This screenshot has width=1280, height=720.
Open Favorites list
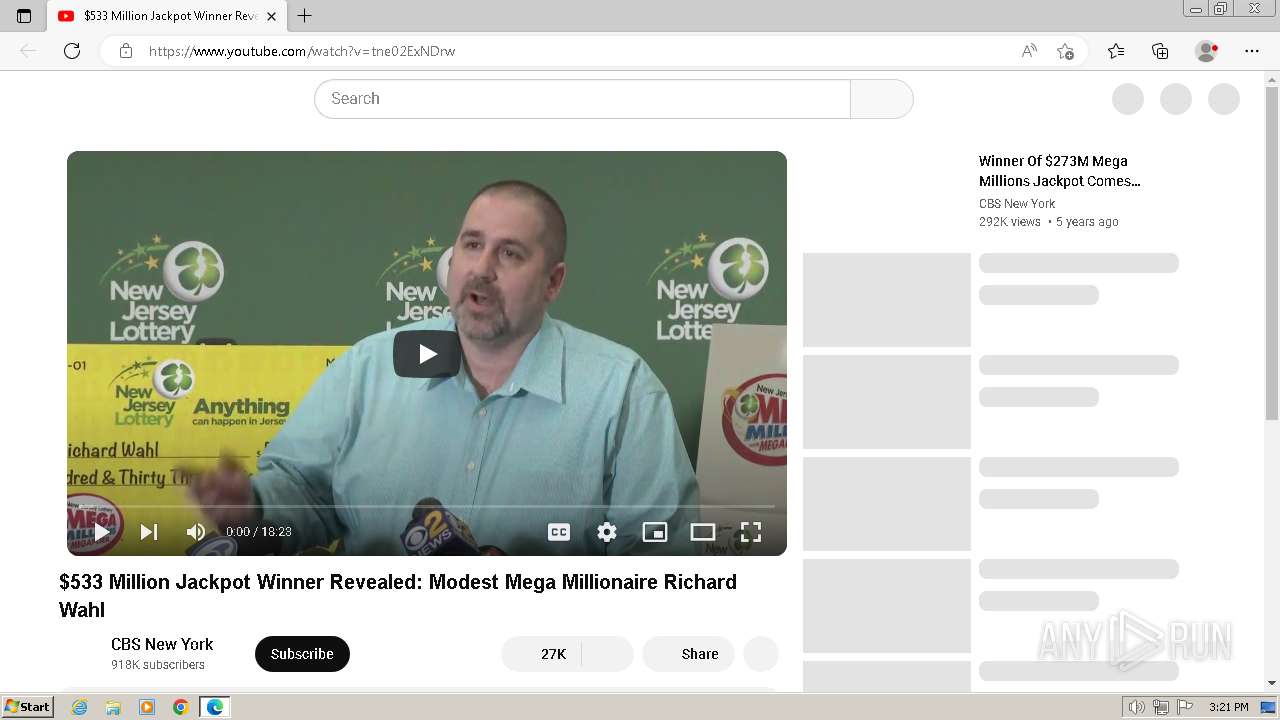coord(1116,51)
